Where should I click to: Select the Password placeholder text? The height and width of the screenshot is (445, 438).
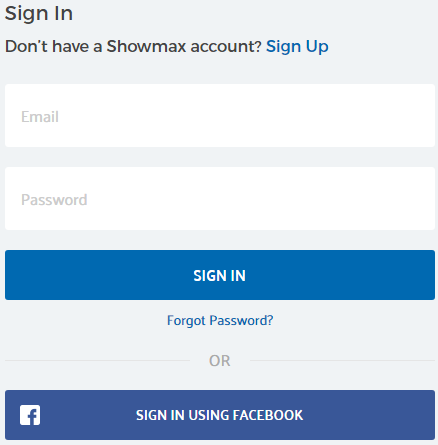coord(54,200)
